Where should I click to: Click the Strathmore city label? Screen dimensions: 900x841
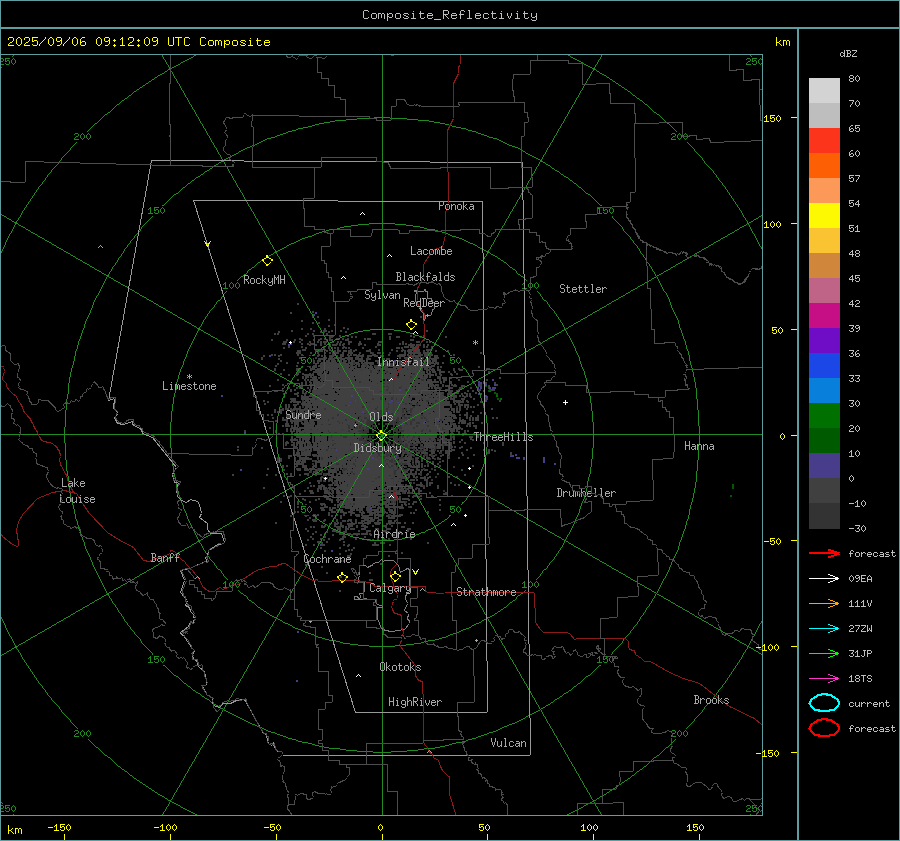[x=486, y=592]
